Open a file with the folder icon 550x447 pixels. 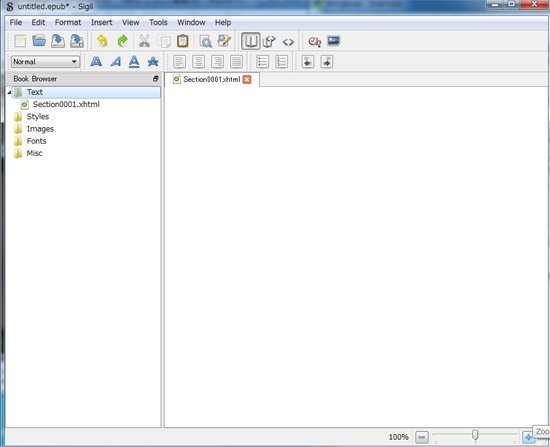(x=39, y=41)
